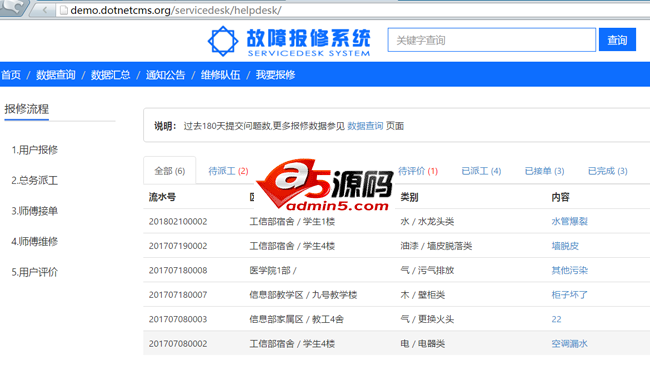Switch to the 已派工 (4) tab

[x=481, y=171]
